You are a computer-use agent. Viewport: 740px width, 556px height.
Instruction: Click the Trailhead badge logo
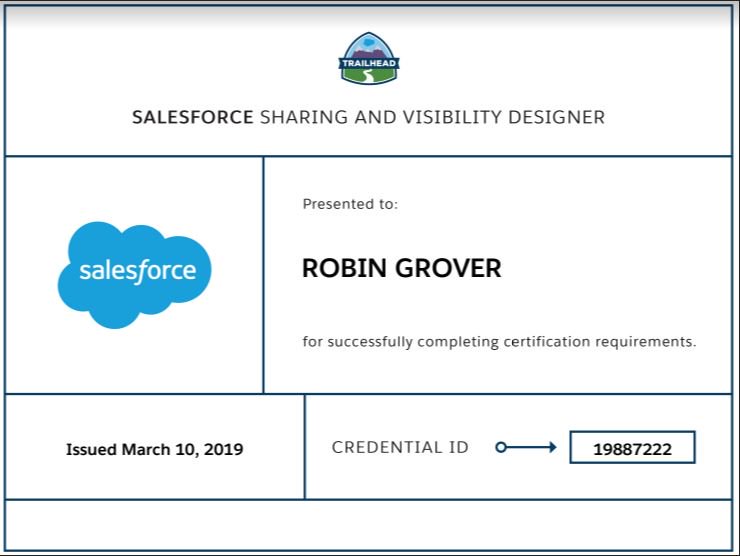pyautogui.click(x=369, y=59)
